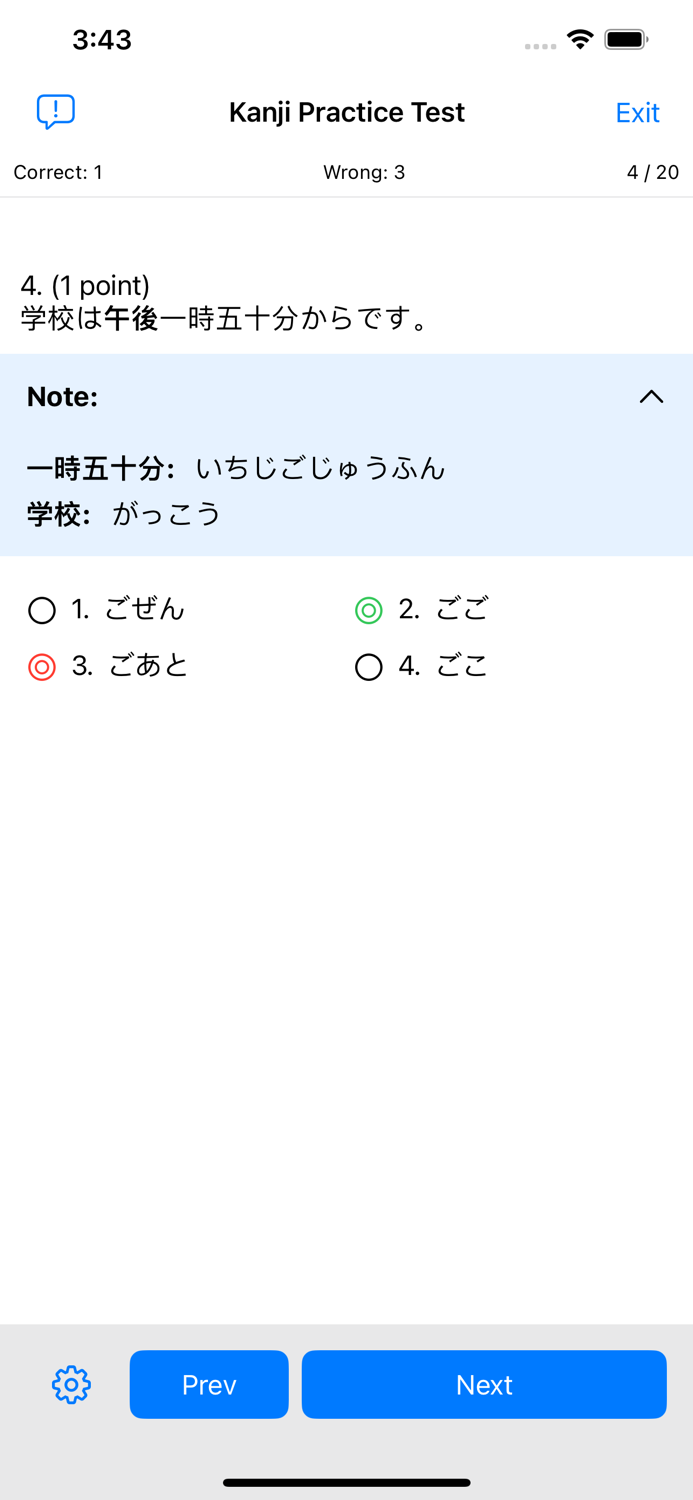The image size is (693, 1500).
Task: Tap the Correct: 1 score label
Action: tap(57, 172)
